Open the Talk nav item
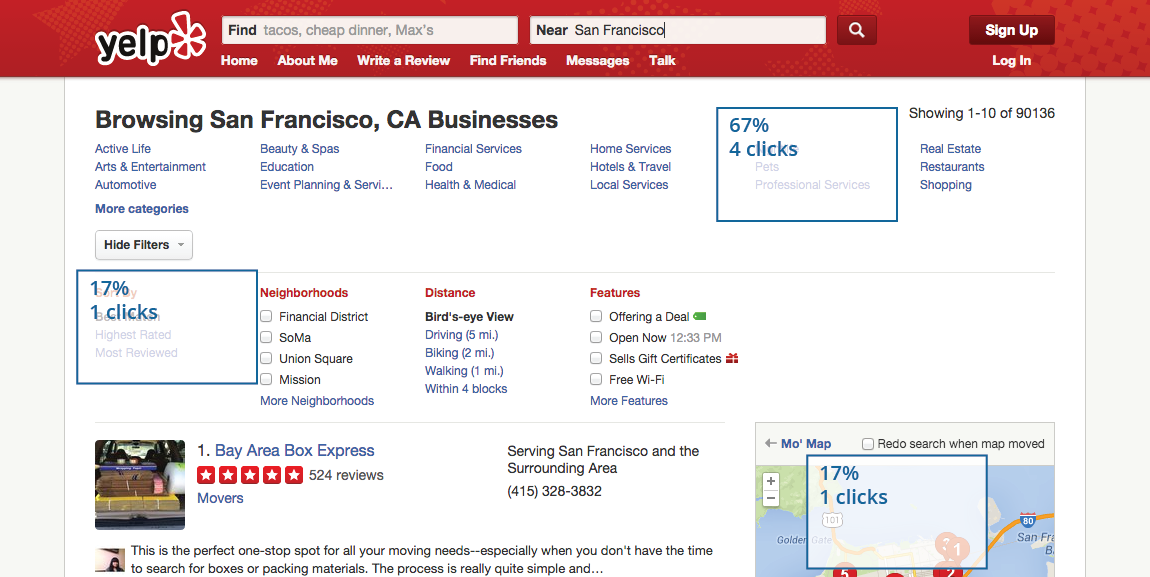 [662, 60]
